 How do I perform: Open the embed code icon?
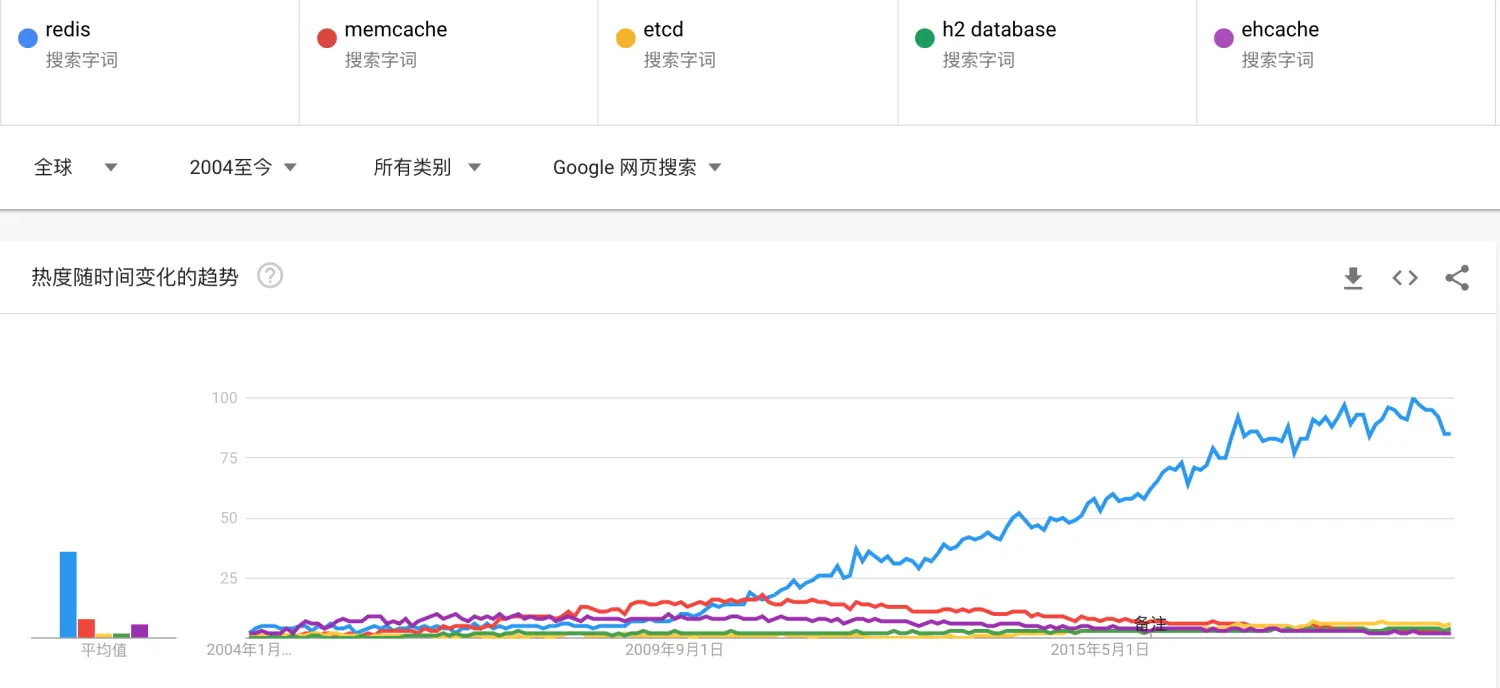1405,278
